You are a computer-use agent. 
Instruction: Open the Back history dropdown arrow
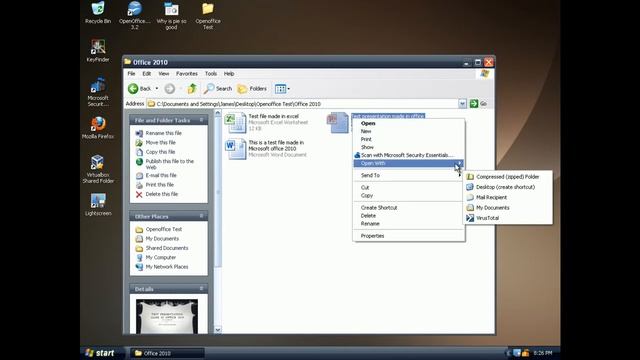[157, 89]
